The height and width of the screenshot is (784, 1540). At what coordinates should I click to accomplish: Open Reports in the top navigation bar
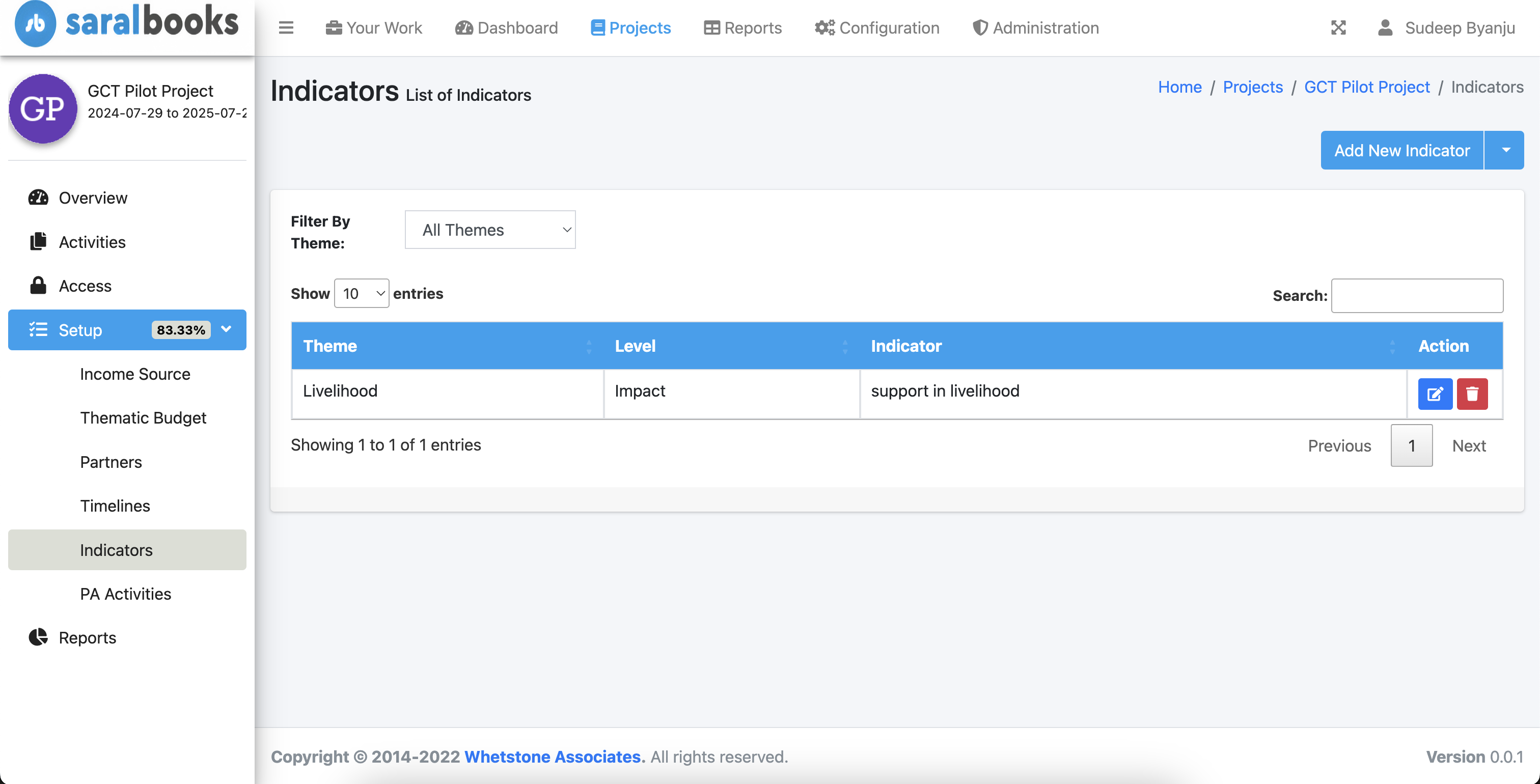(743, 27)
